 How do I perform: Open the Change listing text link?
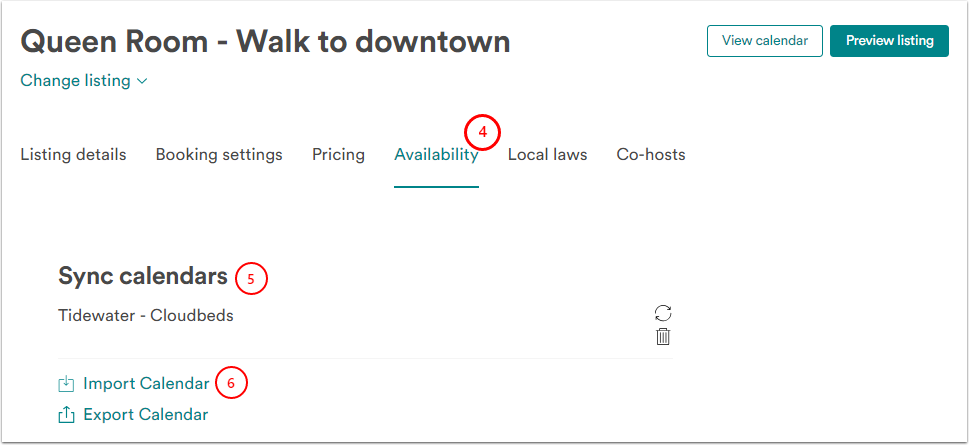(x=75, y=81)
